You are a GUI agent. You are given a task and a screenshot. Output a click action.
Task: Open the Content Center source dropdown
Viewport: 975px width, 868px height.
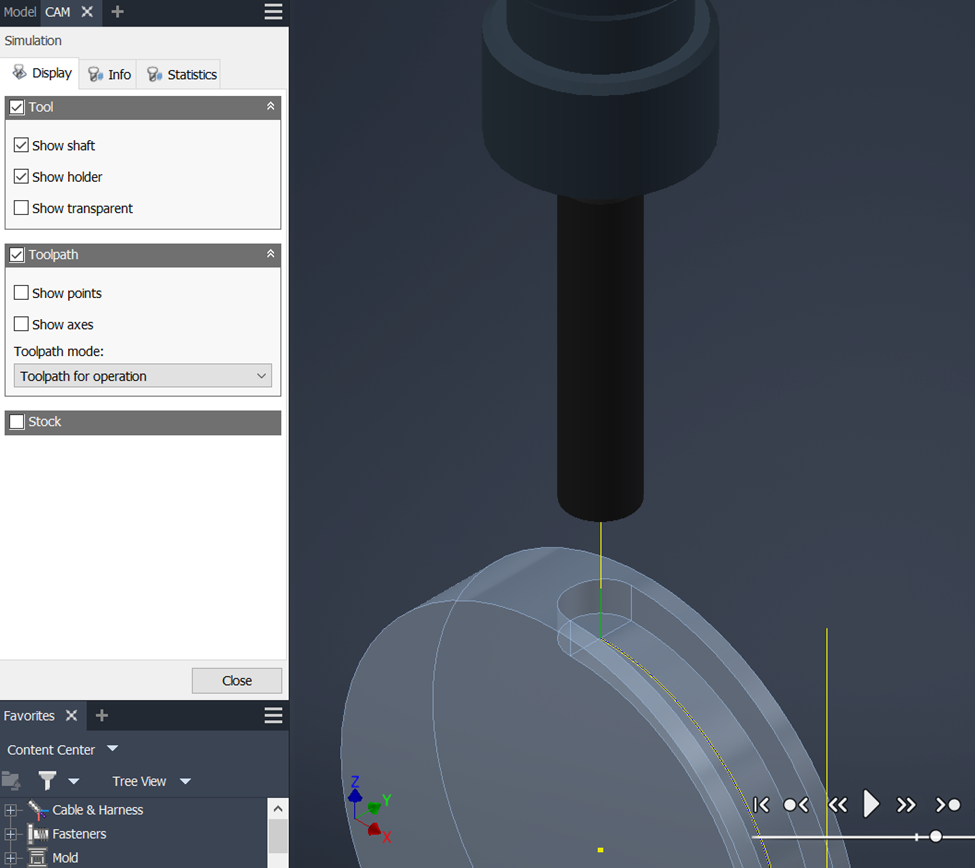click(x=112, y=749)
